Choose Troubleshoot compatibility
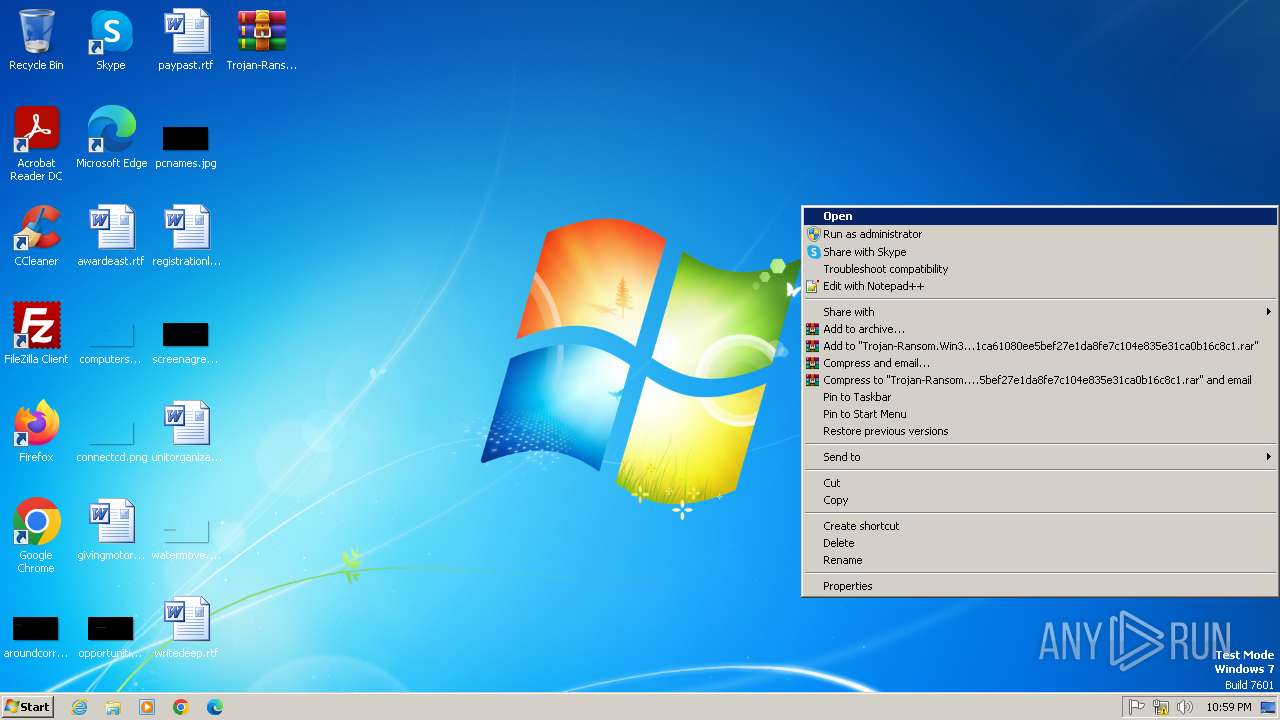The width and height of the screenshot is (1280, 720). coord(1040,269)
